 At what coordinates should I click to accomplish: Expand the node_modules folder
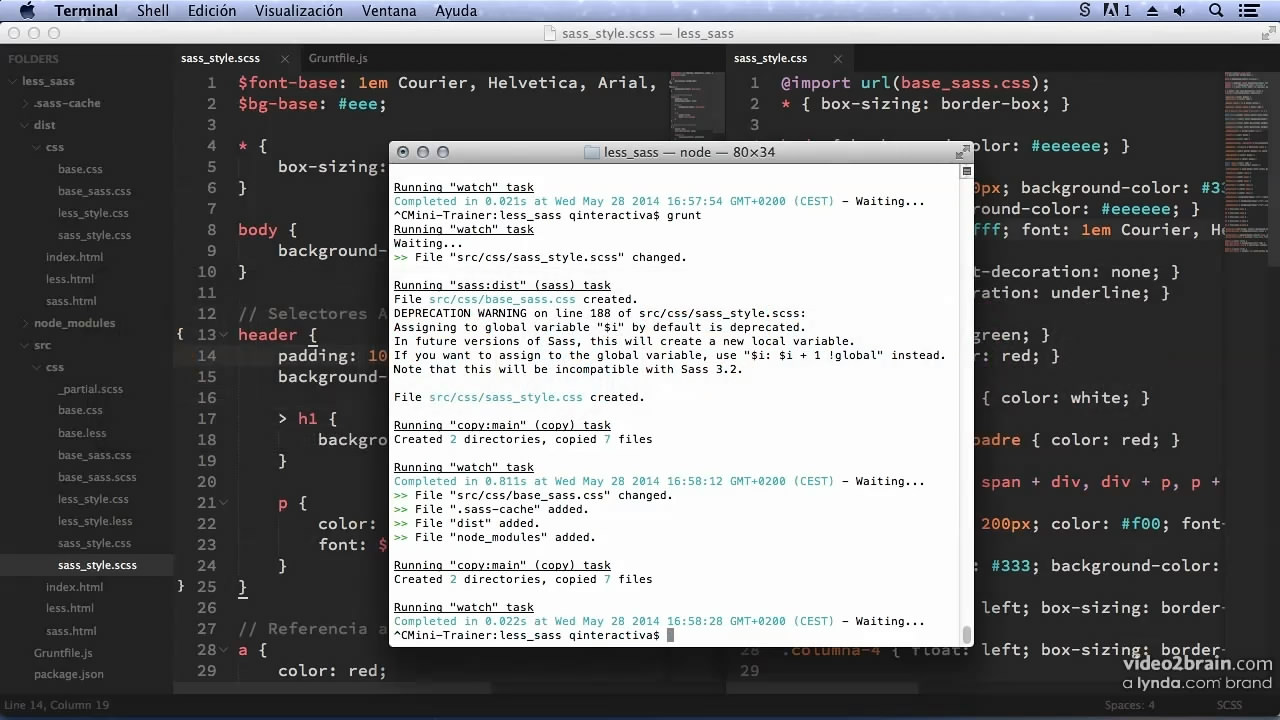(25, 323)
